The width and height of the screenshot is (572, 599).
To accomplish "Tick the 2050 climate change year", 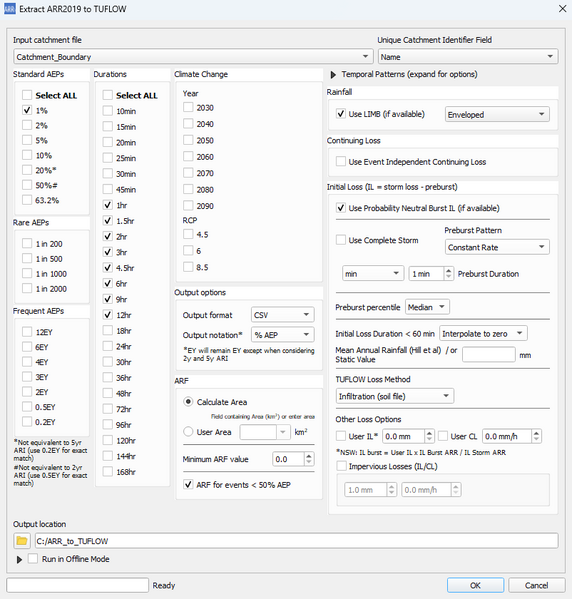I will tap(188, 140).
